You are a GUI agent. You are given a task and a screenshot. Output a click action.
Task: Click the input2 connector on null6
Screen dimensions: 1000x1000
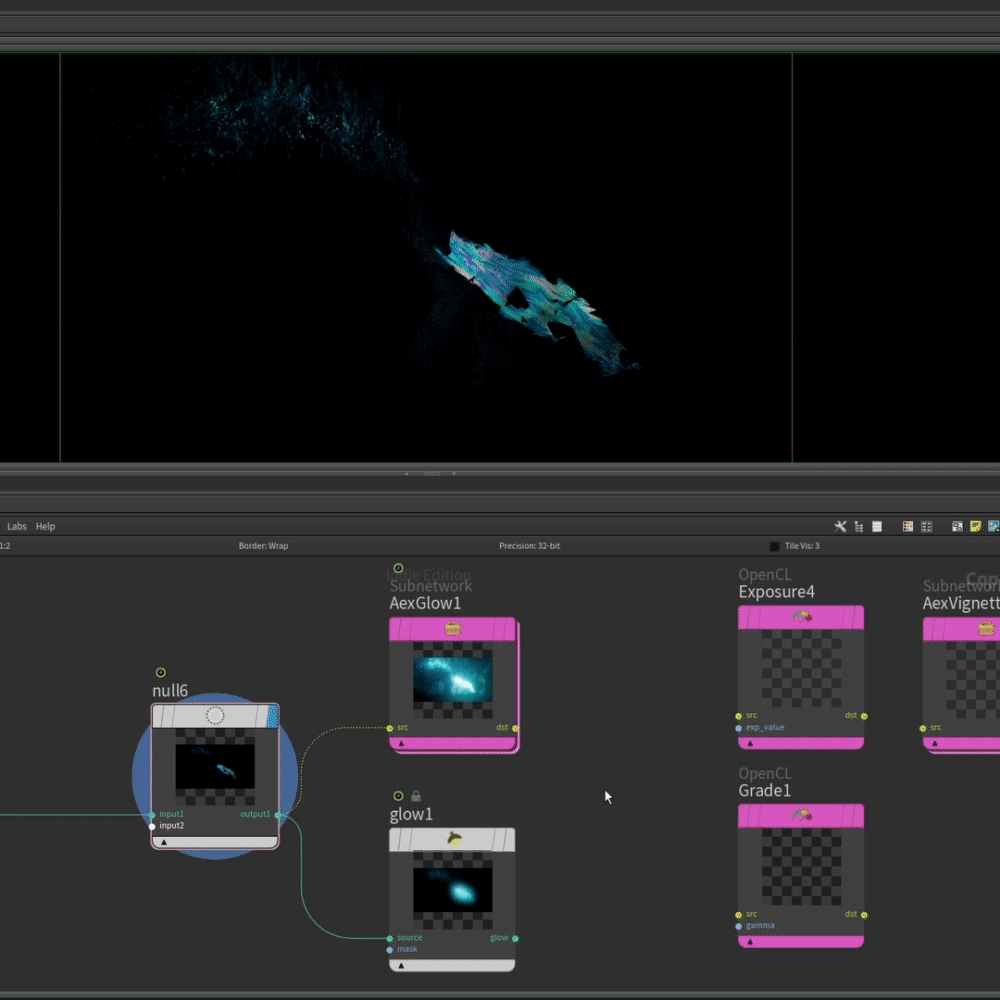pos(152,826)
